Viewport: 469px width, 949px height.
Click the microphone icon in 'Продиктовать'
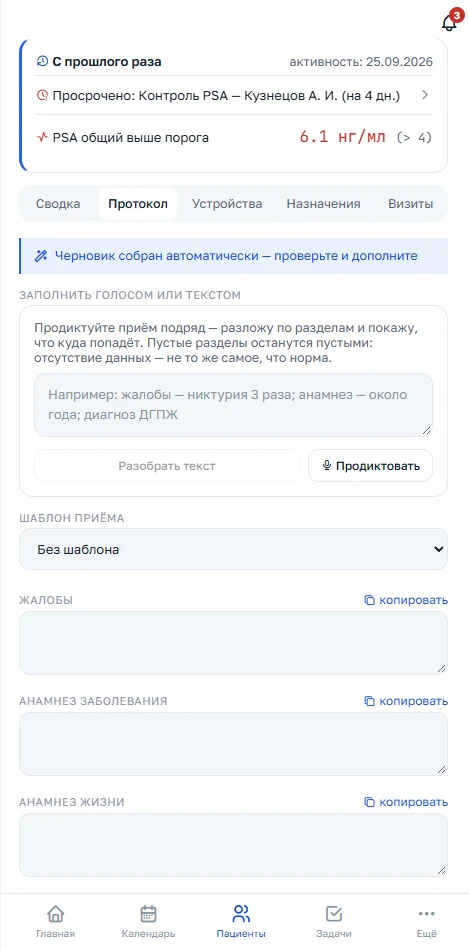327,466
